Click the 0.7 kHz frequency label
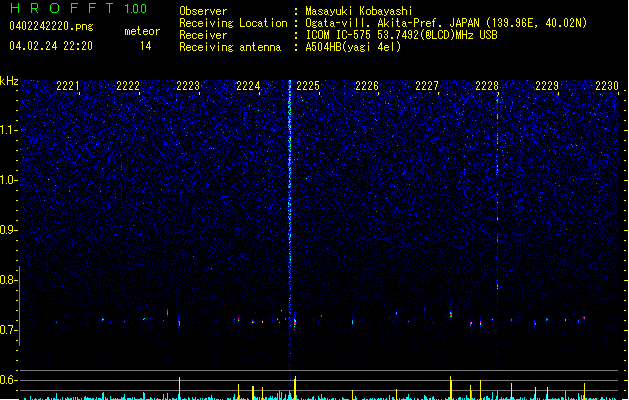The image size is (629, 400). click(9, 330)
